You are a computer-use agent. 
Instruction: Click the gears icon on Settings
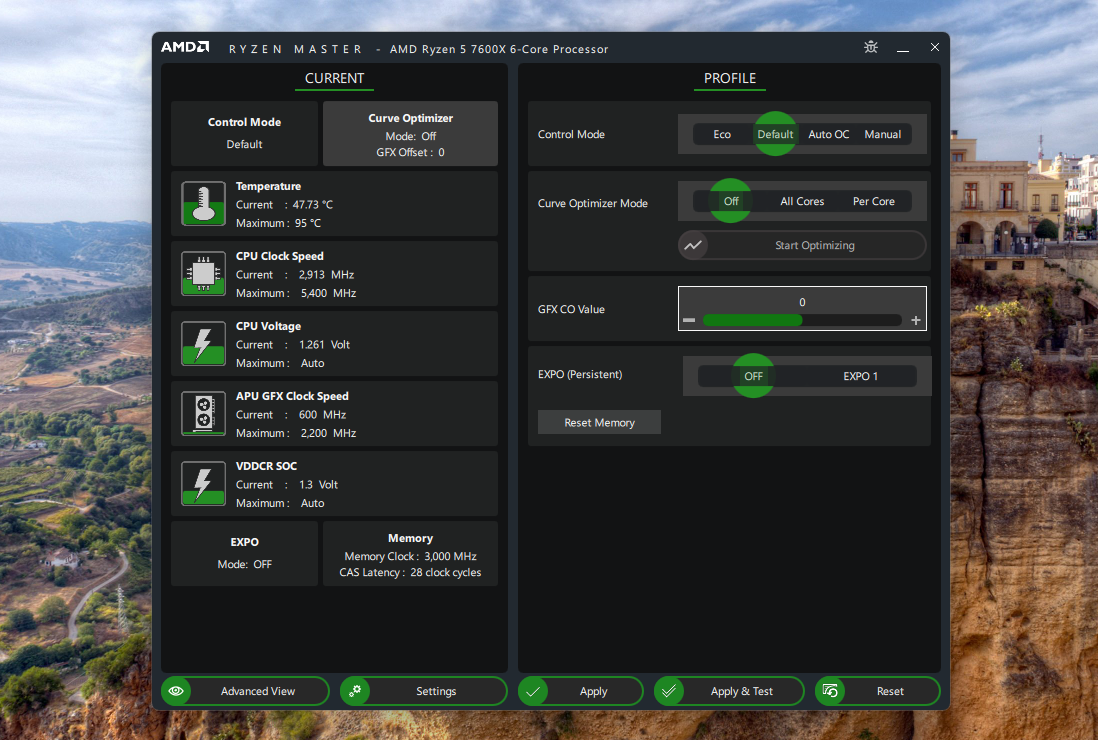(355, 691)
